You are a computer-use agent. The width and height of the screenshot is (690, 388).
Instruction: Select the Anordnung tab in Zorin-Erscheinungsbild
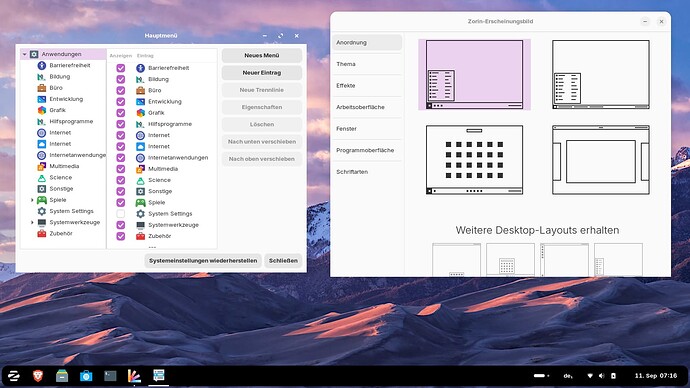(x=367, y=43)
